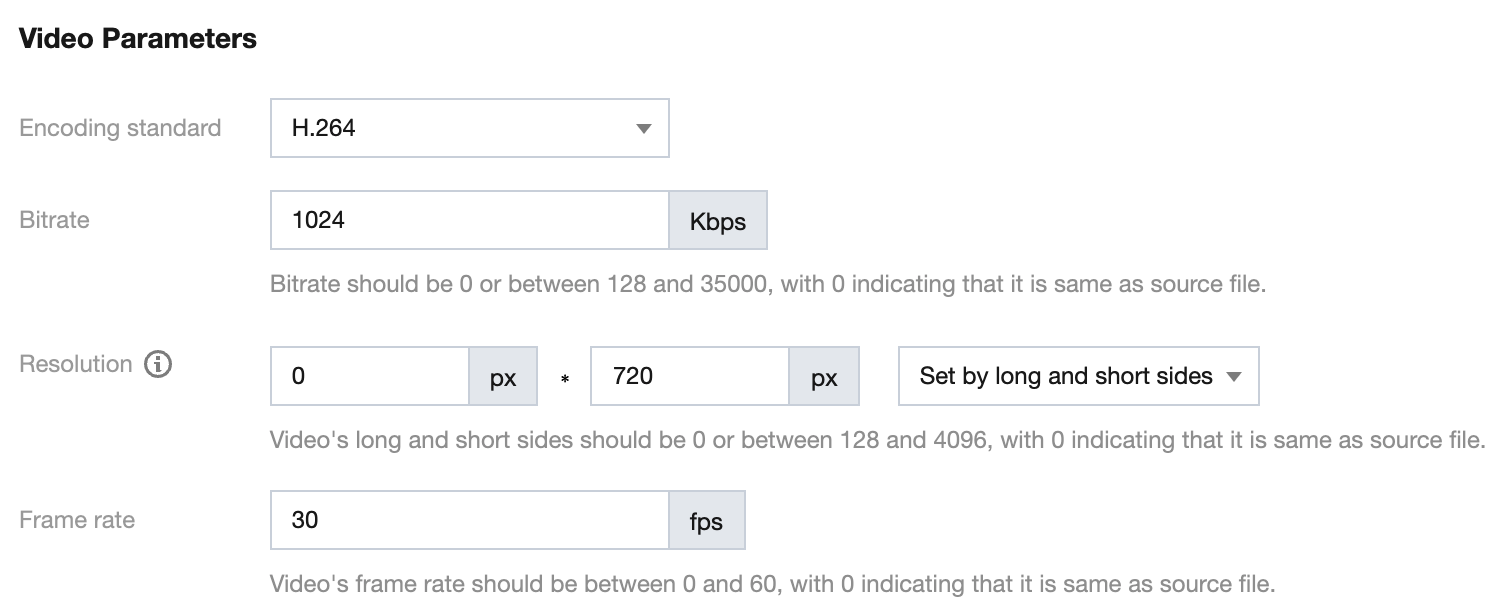Click the Resolution info icon
The width and height of the screenshot is (1502, 616).
point(158,365)
